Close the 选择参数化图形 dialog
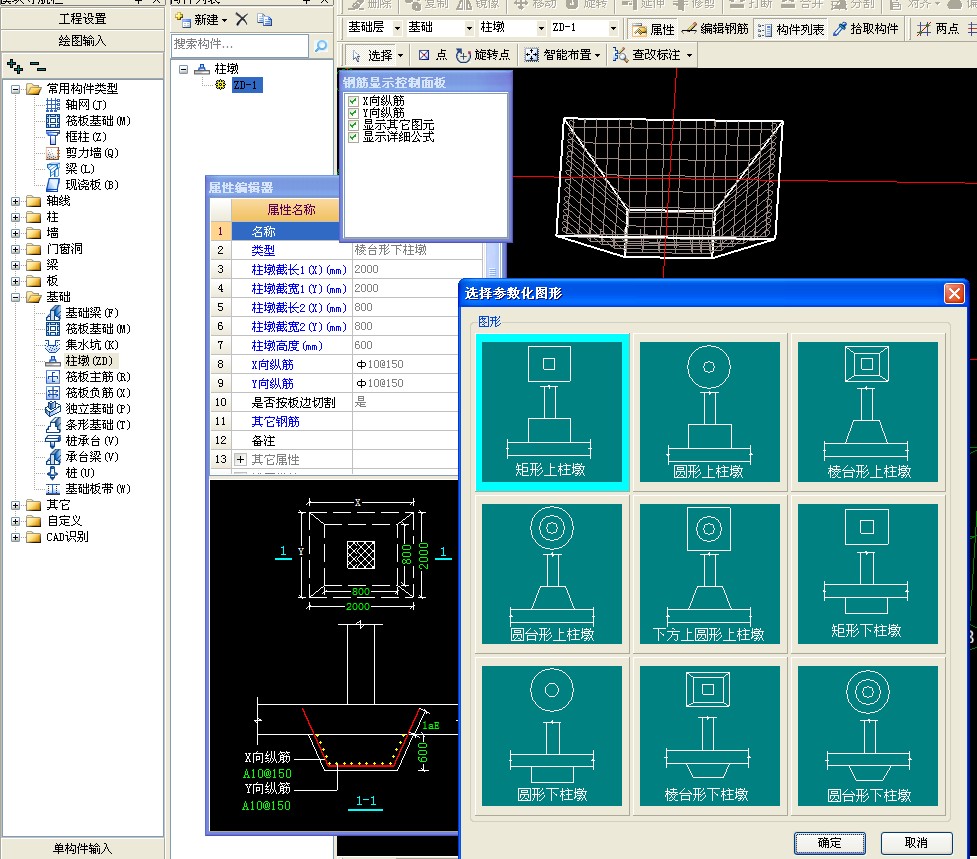 tap(954, 293)
